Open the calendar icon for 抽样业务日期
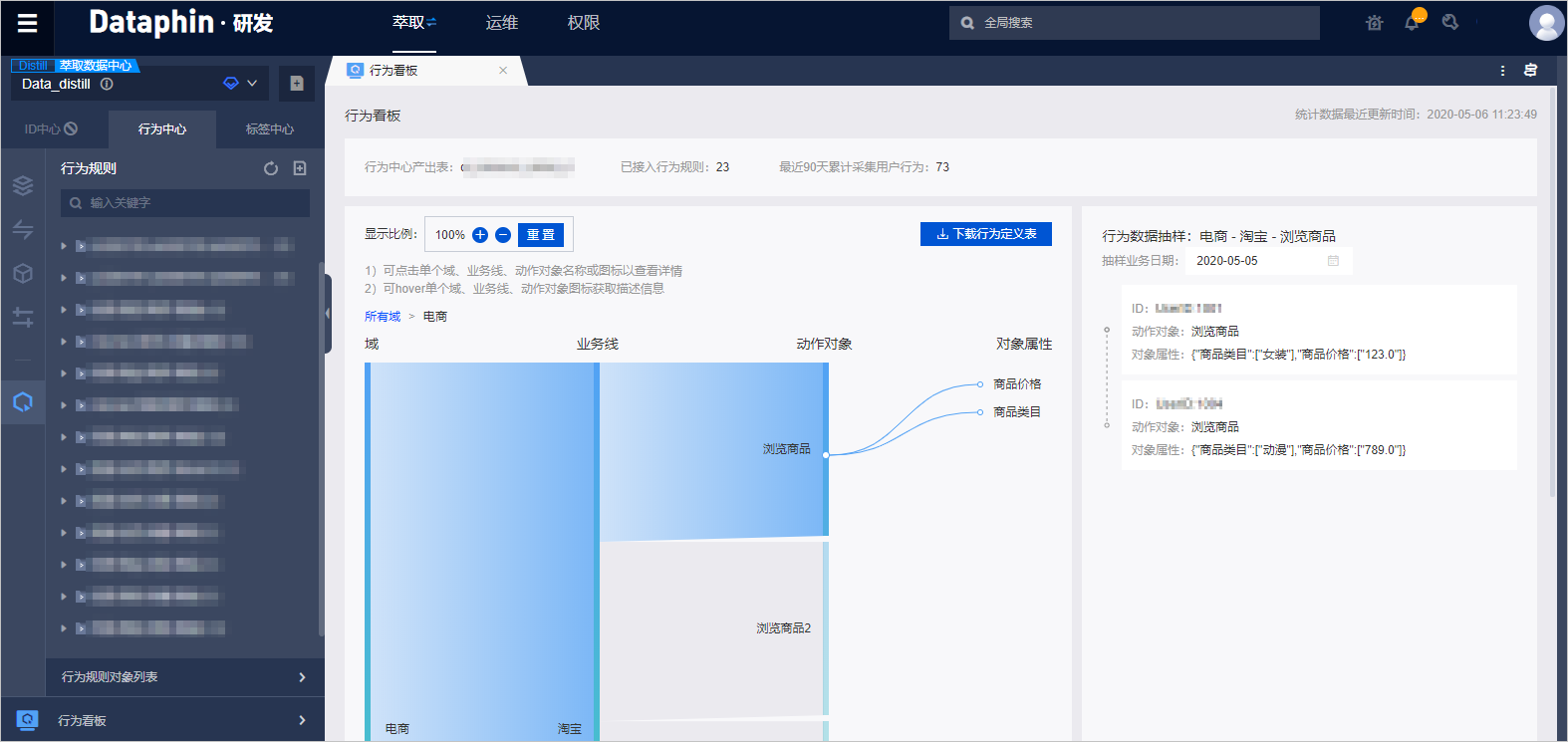Viewport: 1568px width, 742px height. [1333, 261]
